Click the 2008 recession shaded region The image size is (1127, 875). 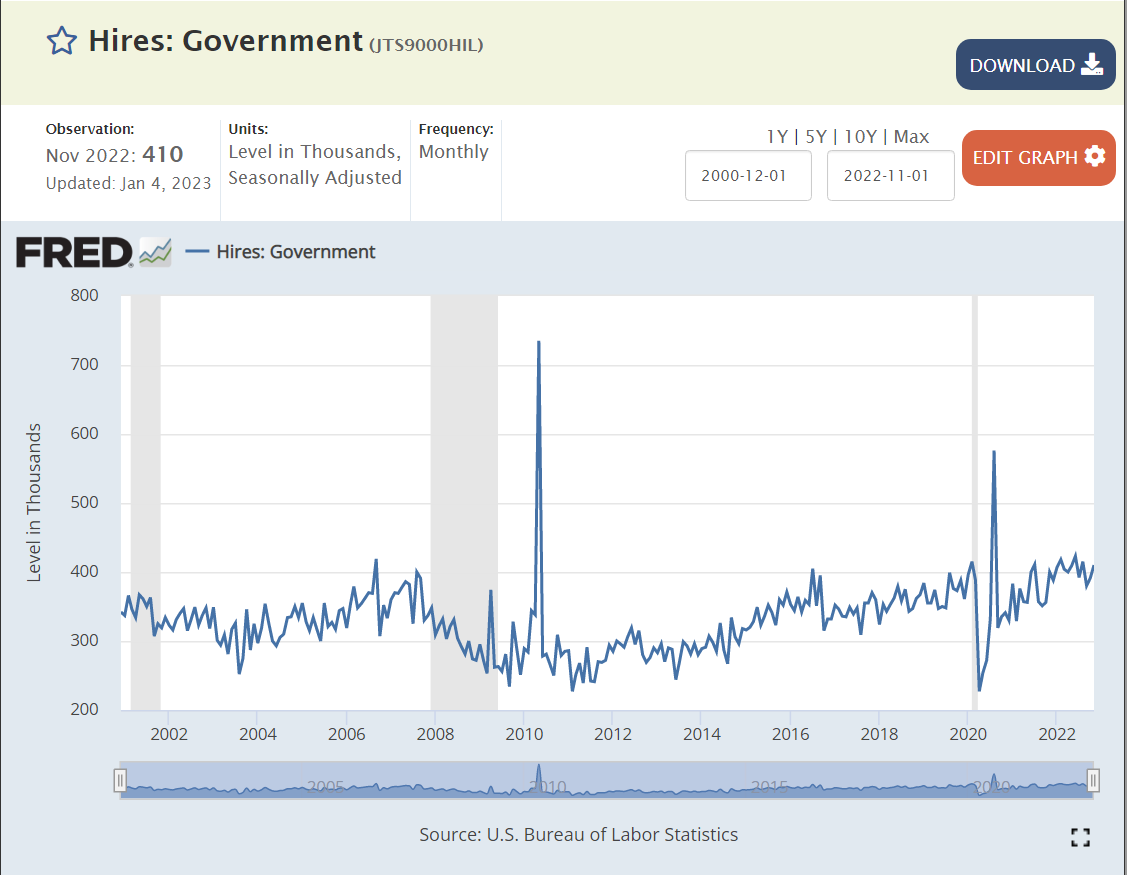[464, 500]
